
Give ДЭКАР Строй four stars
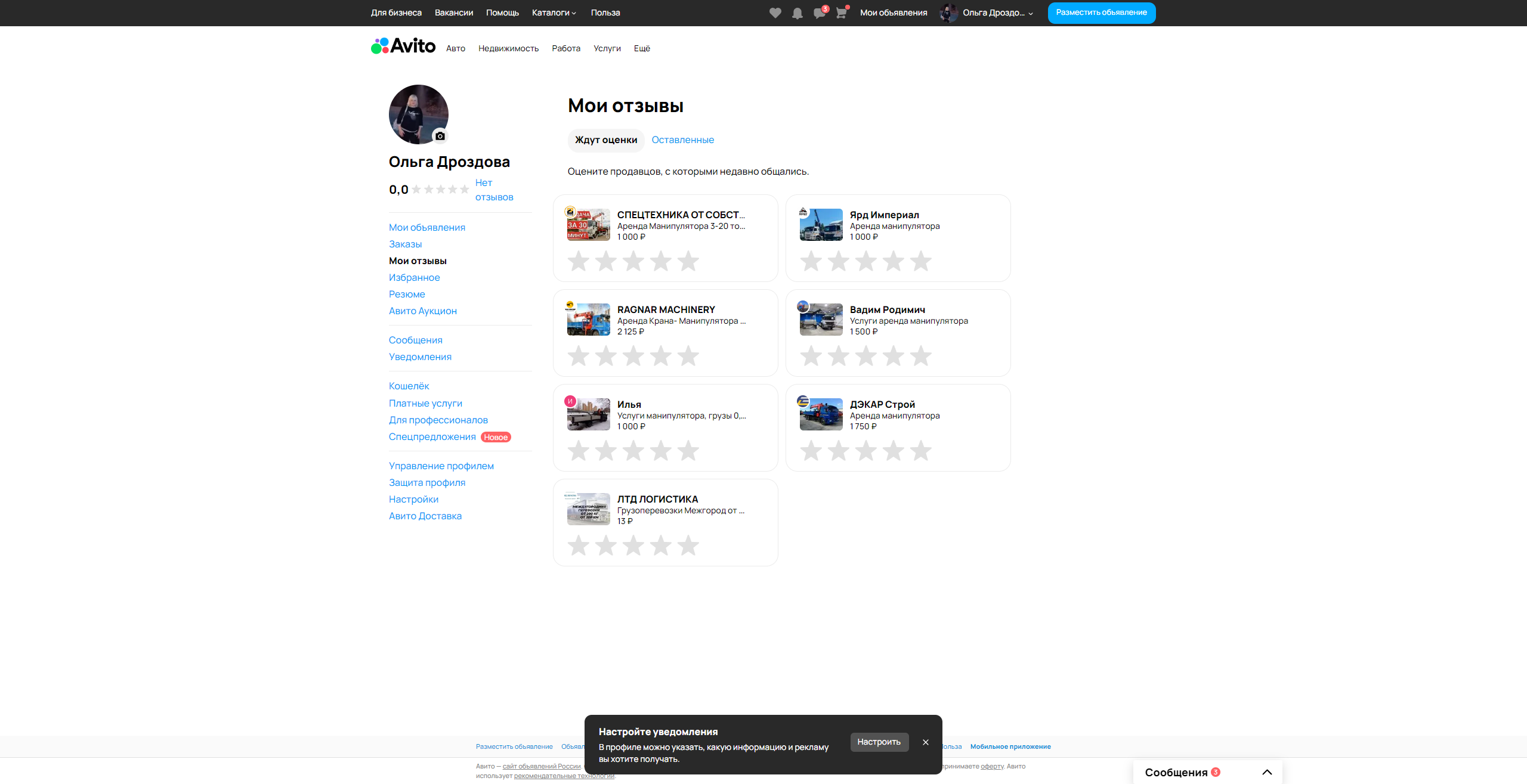click(893, 451)
